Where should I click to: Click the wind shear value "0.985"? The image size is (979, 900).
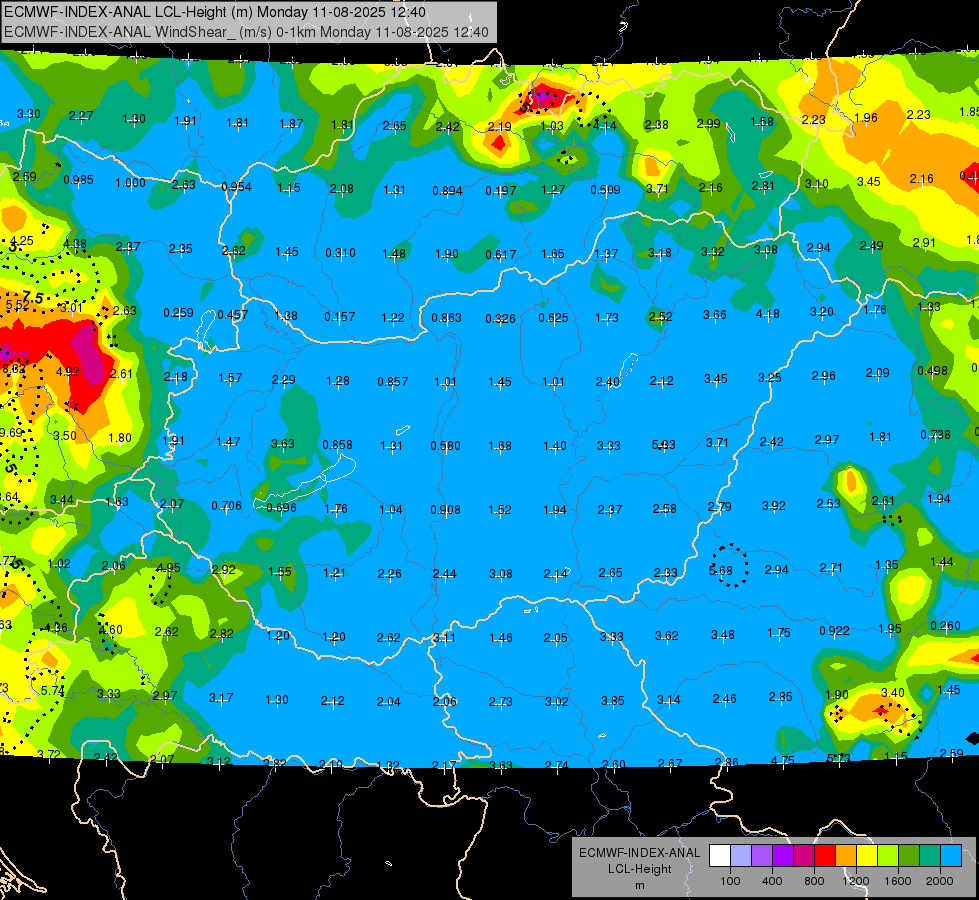(x=79, y=180)
